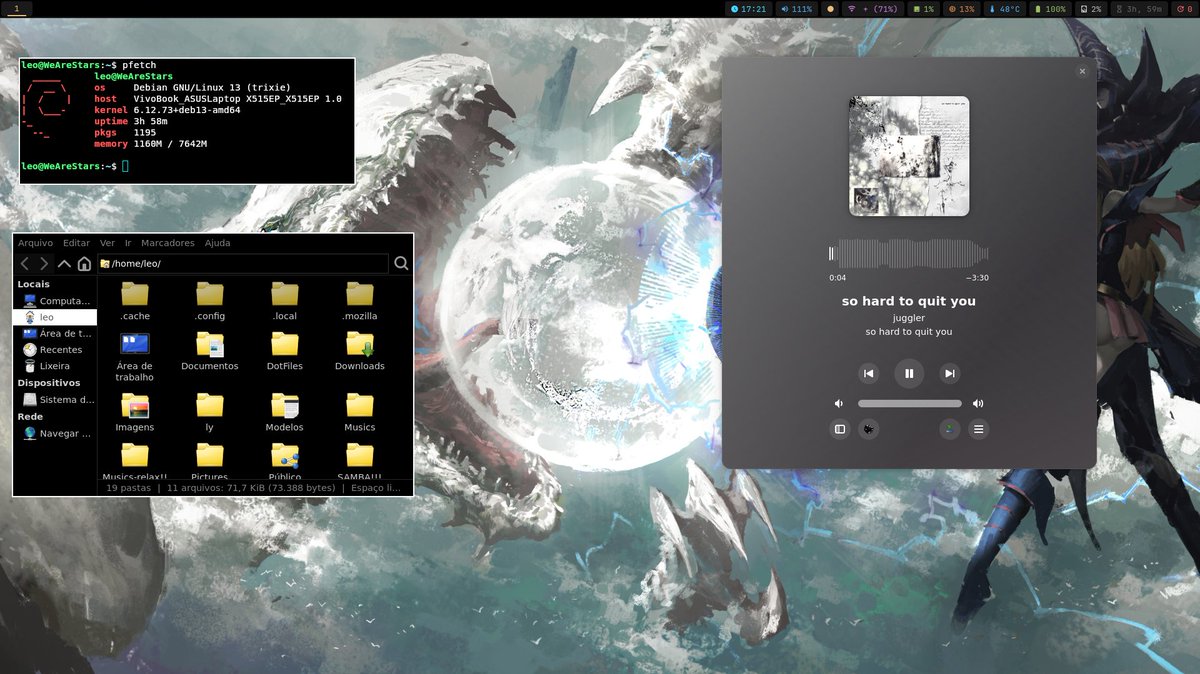Click workspace 1 indicator in top bar
Screen dimensions: 1200x674
pyautogui.click(x=17, y=8)
